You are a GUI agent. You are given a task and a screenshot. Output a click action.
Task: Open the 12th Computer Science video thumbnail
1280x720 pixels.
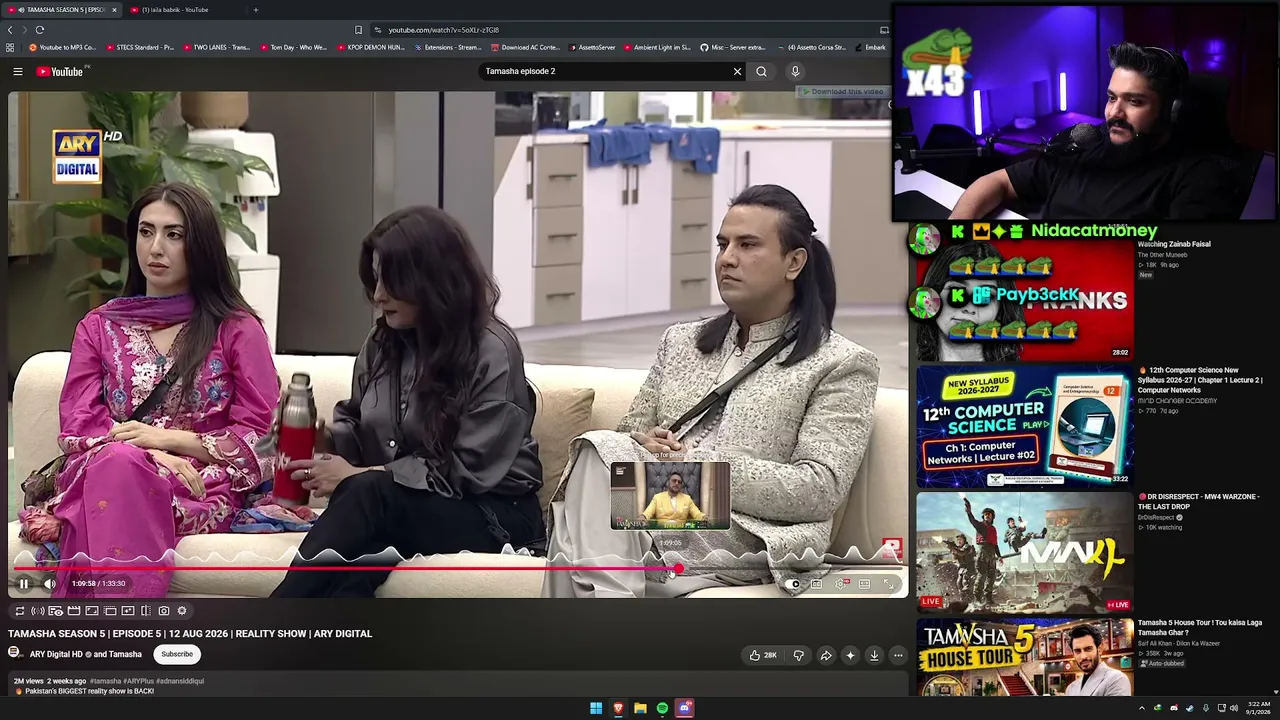pos(1025,425)
